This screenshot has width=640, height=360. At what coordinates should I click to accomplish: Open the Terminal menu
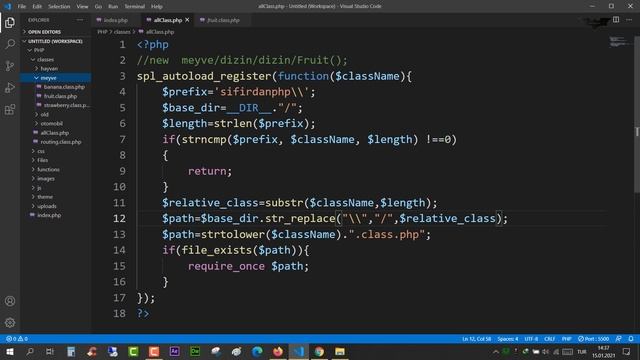coord(135,7)
